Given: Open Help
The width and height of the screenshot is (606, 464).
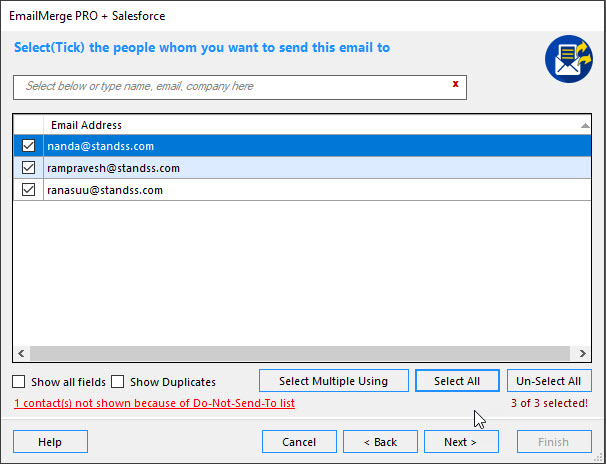Looking at the screenshot, I should 50,442.
